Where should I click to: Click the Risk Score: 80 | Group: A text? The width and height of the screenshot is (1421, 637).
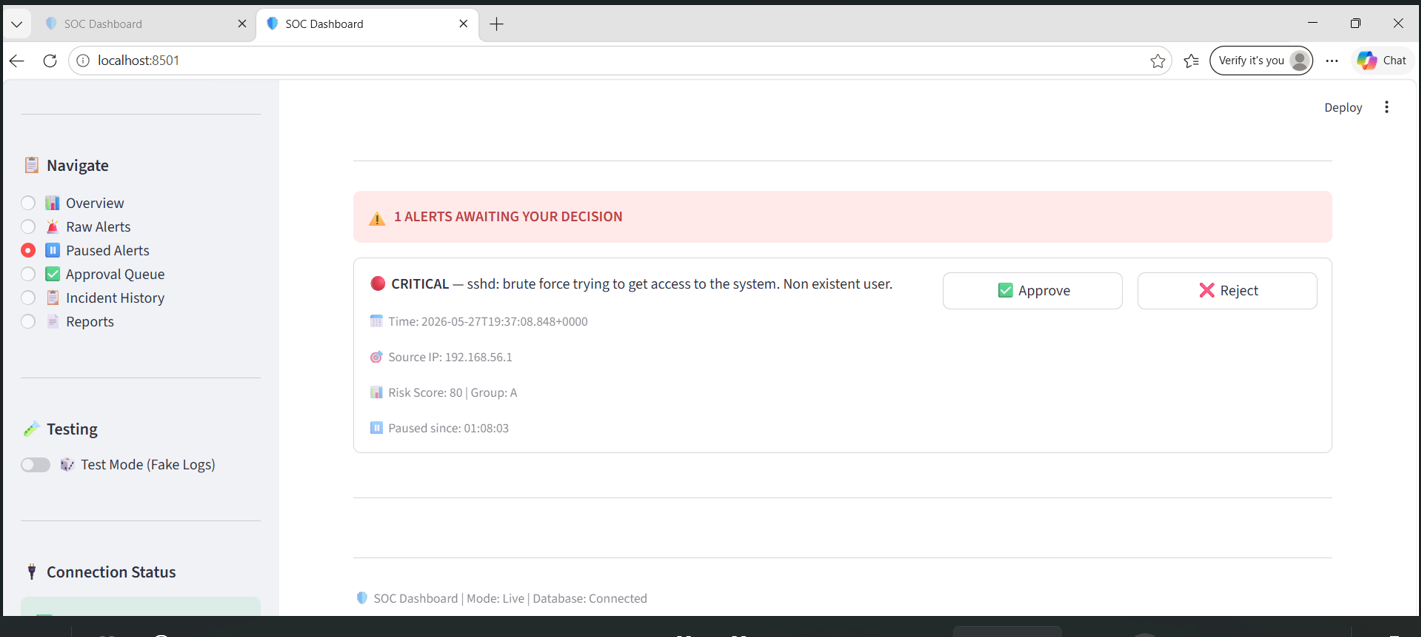pos(453,393)
